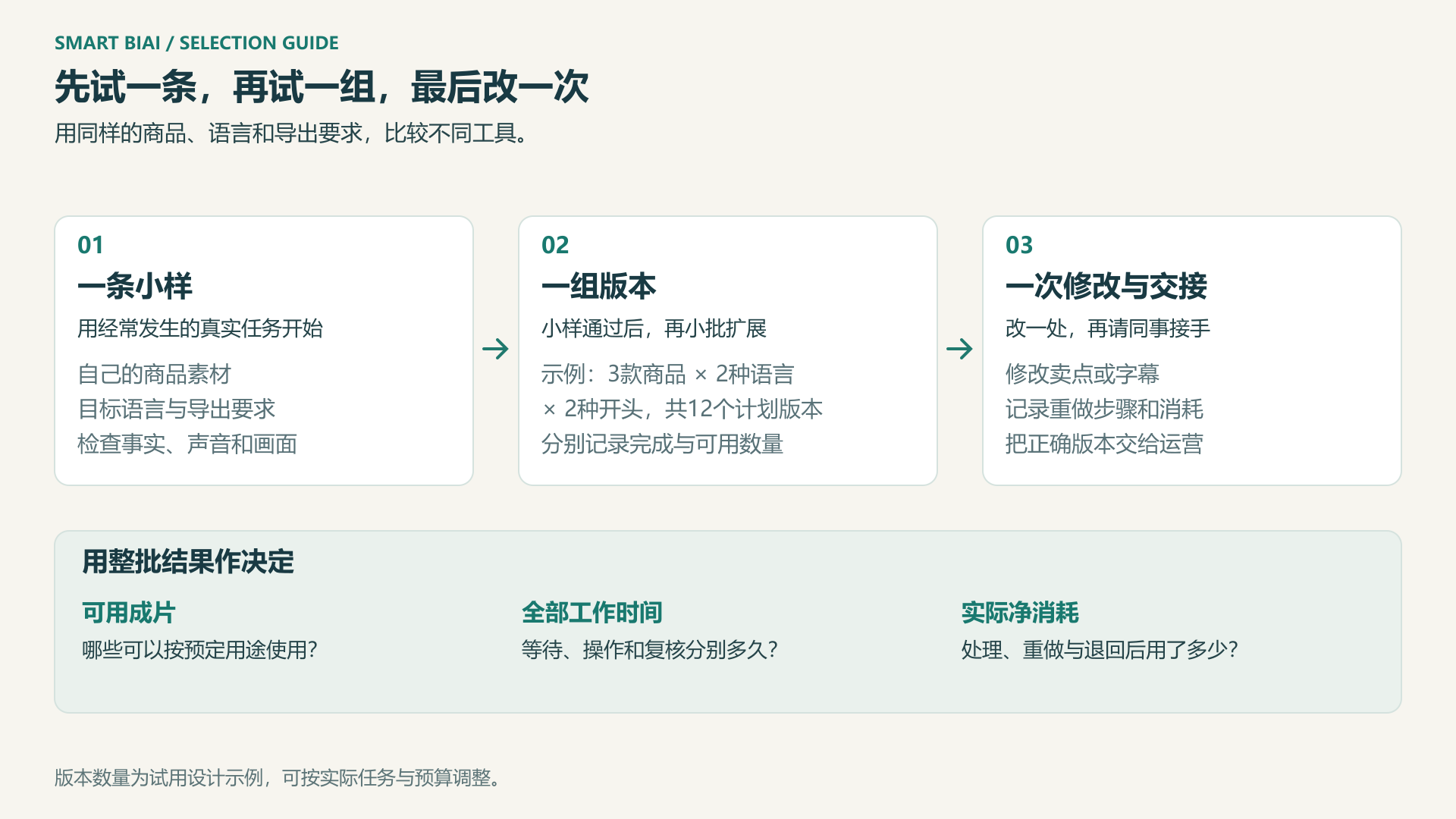Click the 'SMART BIAI / SELECTION GUIDE' header text
This screenshot has width=1456, height=819.
click(196, 43)
